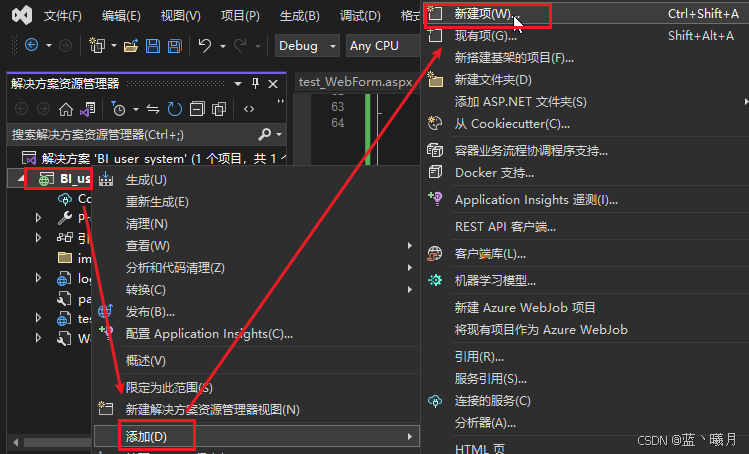Open the 编辑(E) menu
This screenshot has height=454, width=749.
pos(121,16)
